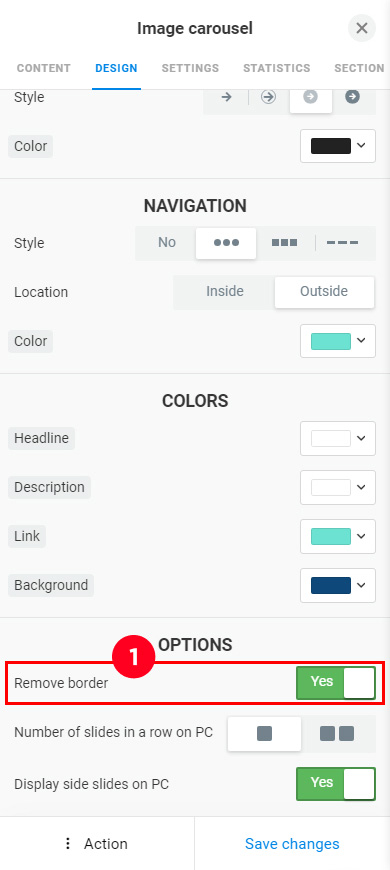
Task: Choose round dots navigation style
Action: (226, 243)
